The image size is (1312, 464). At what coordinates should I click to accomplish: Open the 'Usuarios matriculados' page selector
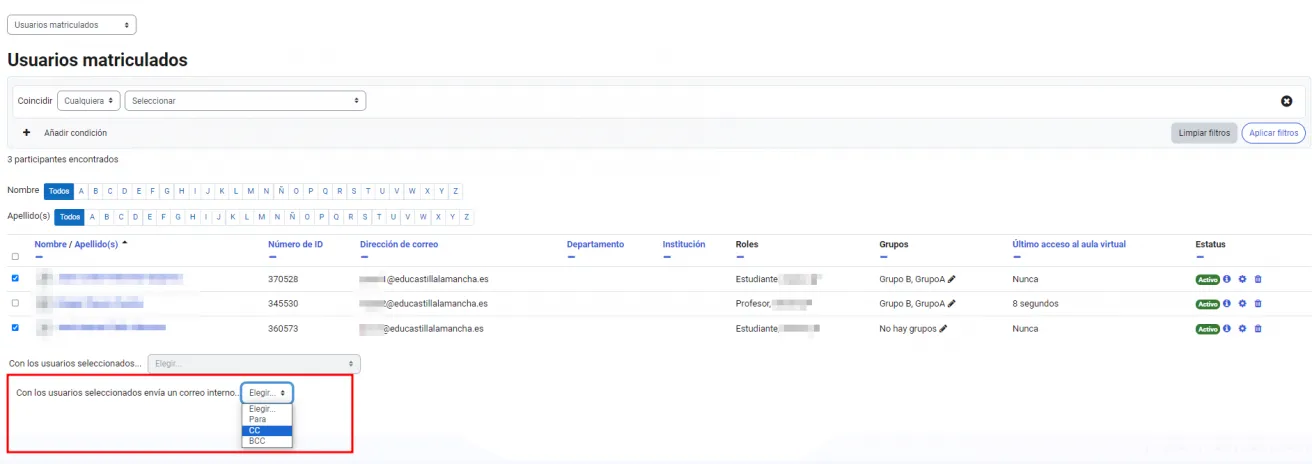click(x=71, y=25)
